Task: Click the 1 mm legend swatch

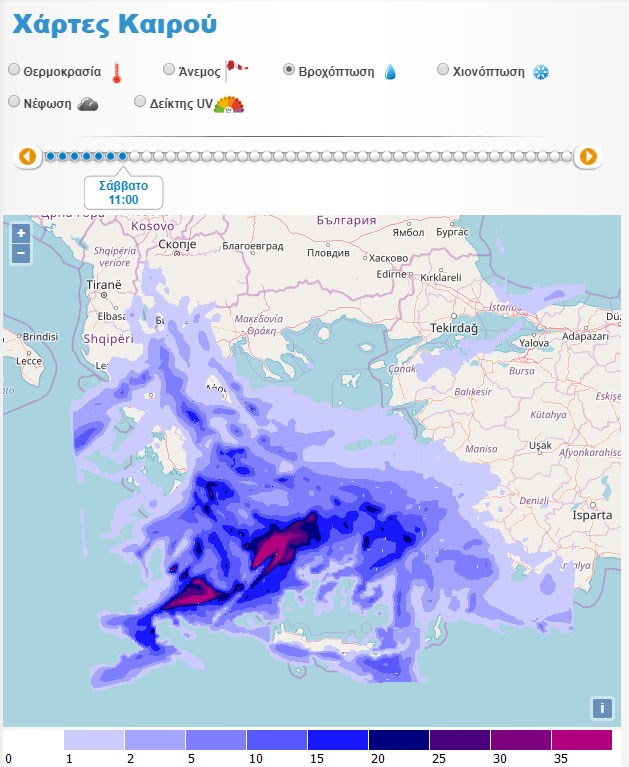Action: click(x=94, y=740)
